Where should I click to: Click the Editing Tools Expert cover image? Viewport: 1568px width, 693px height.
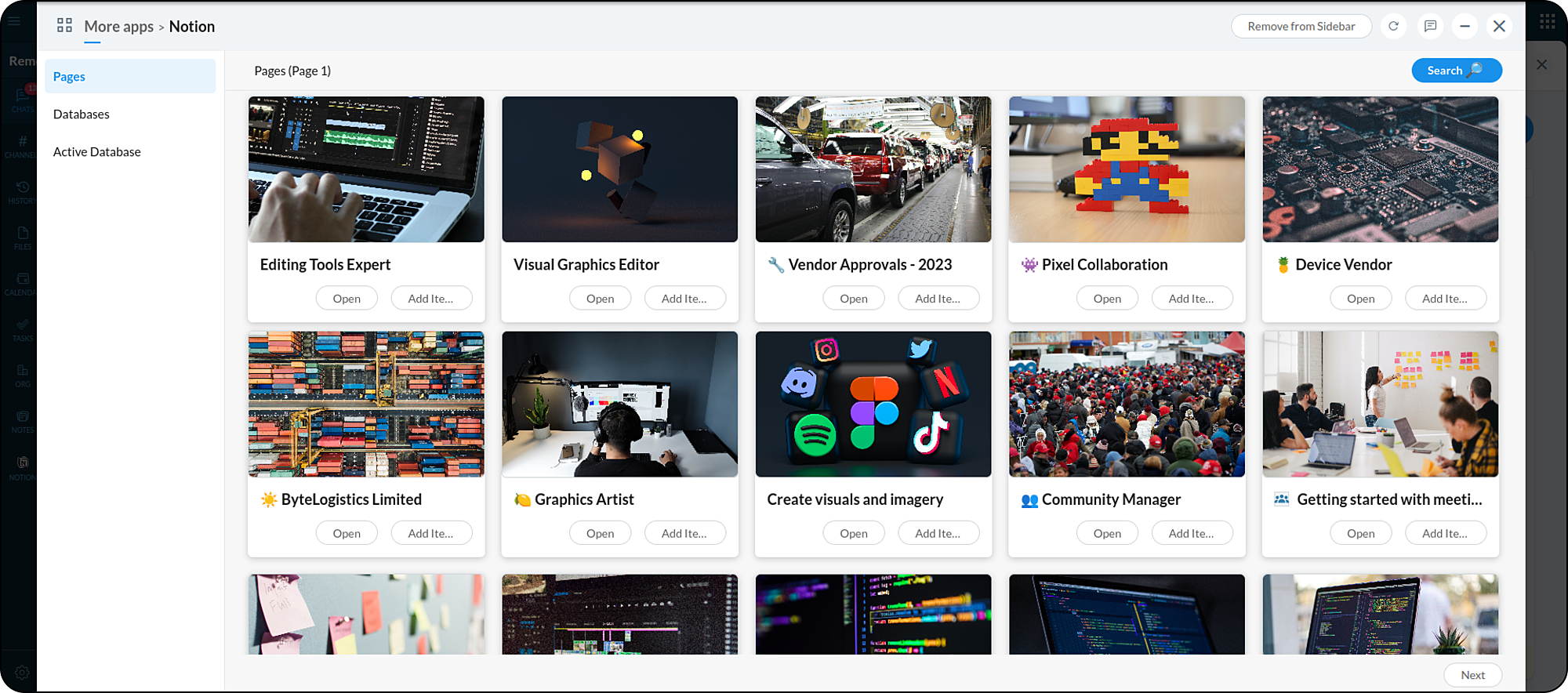366,169
